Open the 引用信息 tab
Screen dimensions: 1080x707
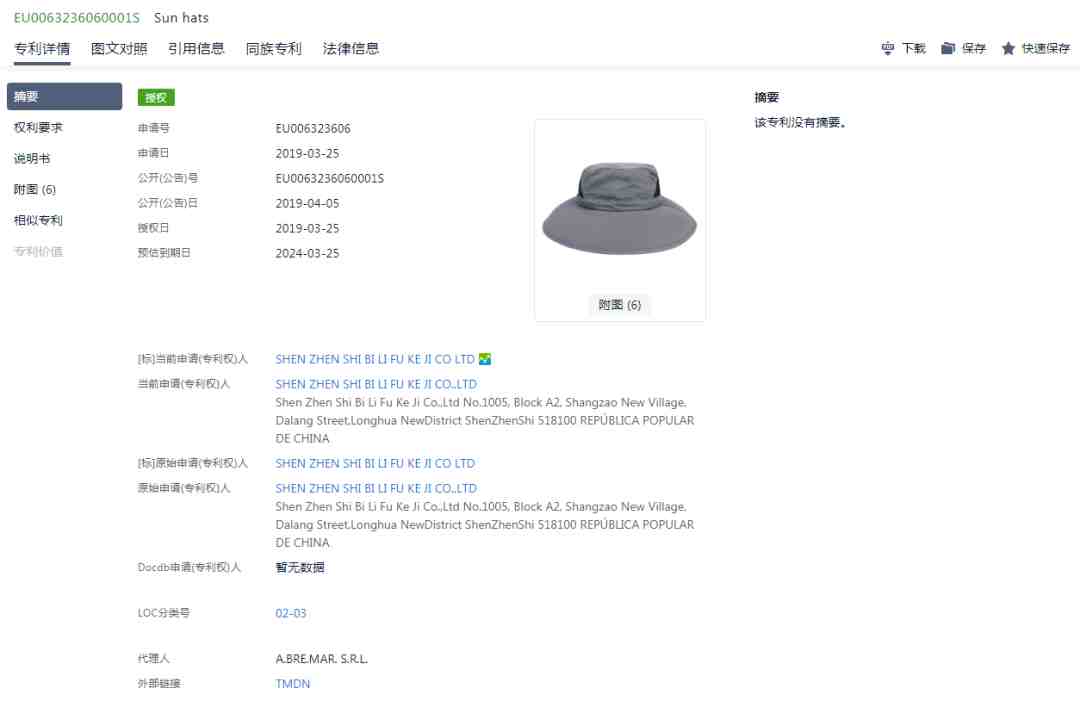[x=196, y=49]
